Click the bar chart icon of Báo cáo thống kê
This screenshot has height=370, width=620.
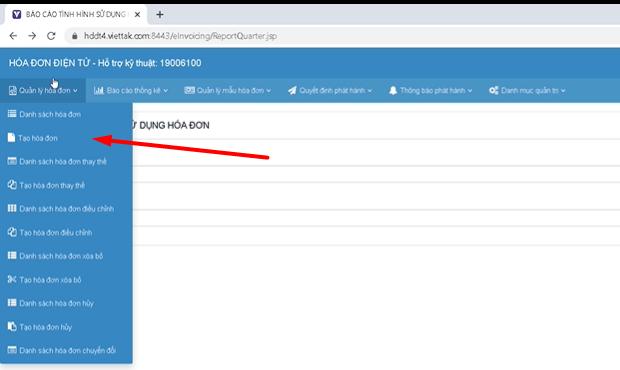pyautogui.click(x=99, y=91)
